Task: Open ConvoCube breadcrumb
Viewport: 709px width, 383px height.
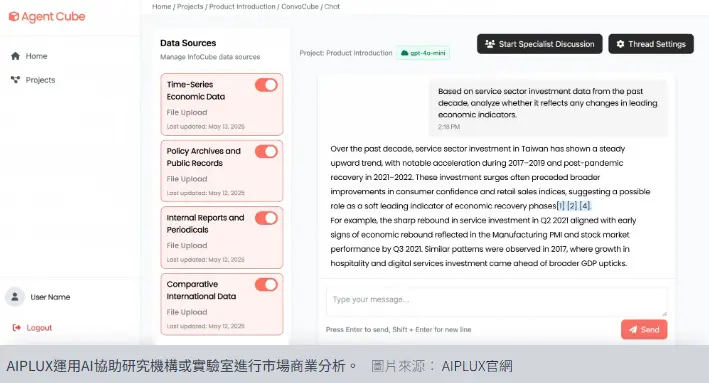Action: [300, 7]
